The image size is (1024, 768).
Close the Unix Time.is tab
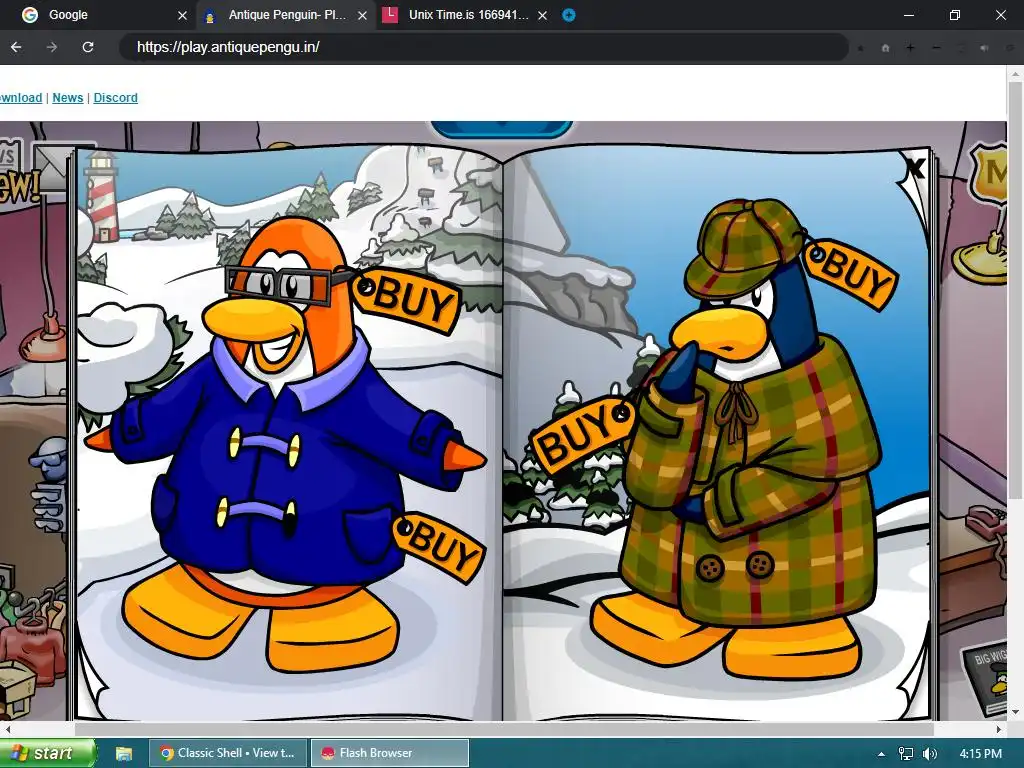[542, 16]
